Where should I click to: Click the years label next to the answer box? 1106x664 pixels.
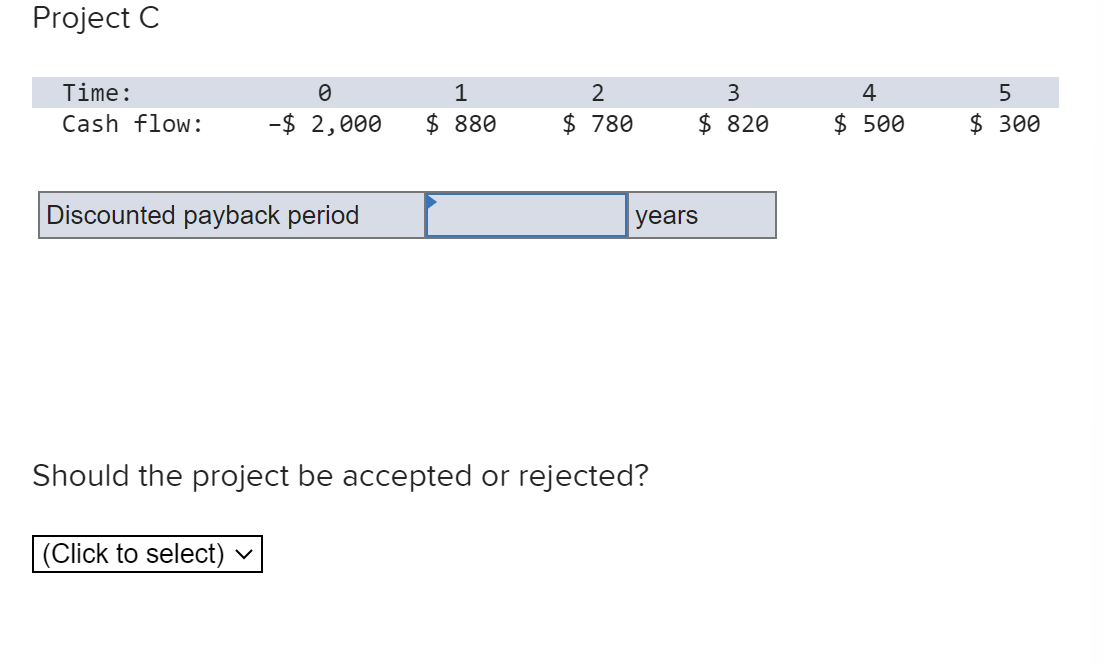pyautogui.click(x=668, y=214)
